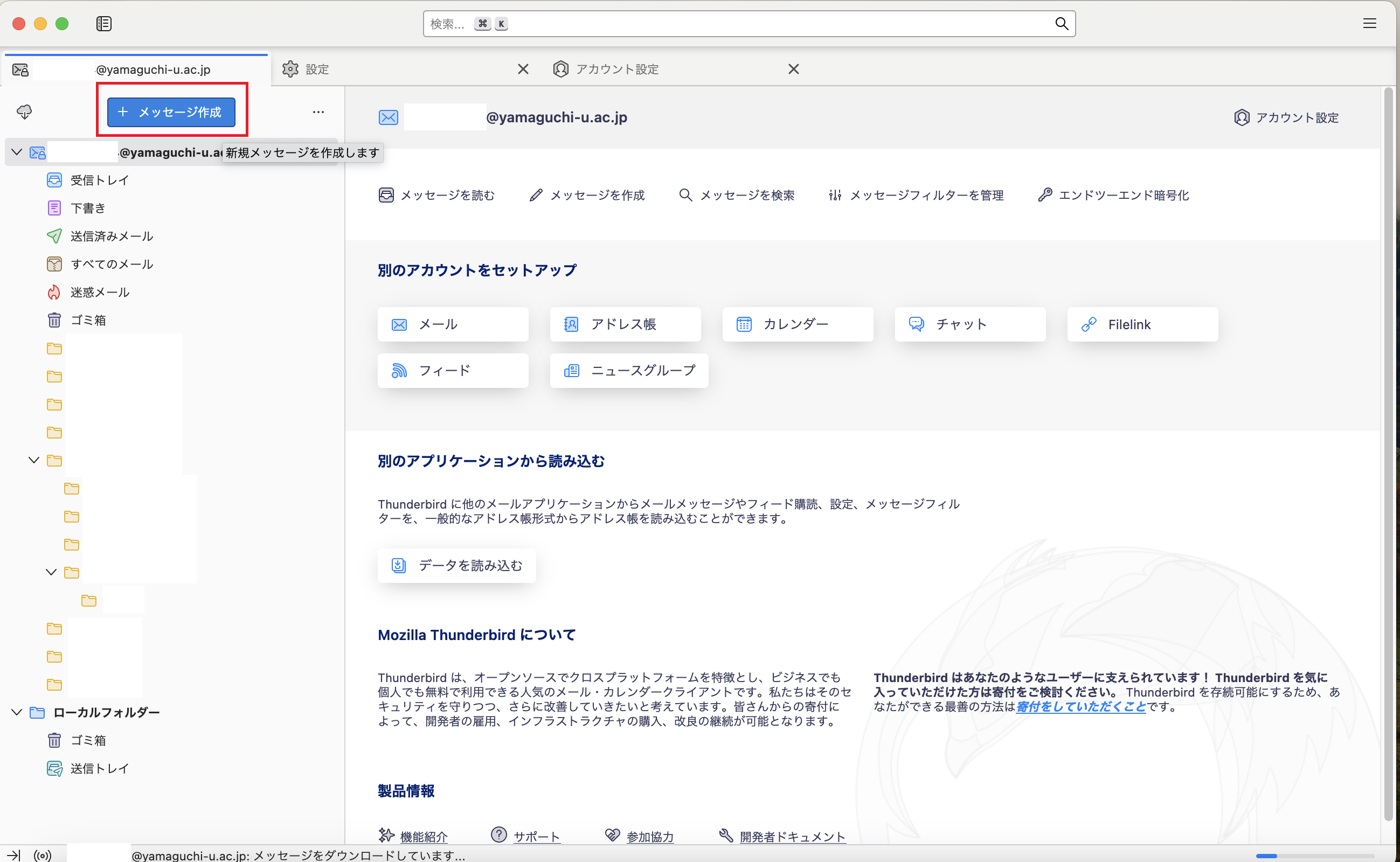
Task: Set up a カレンダー
Action: 797,324
